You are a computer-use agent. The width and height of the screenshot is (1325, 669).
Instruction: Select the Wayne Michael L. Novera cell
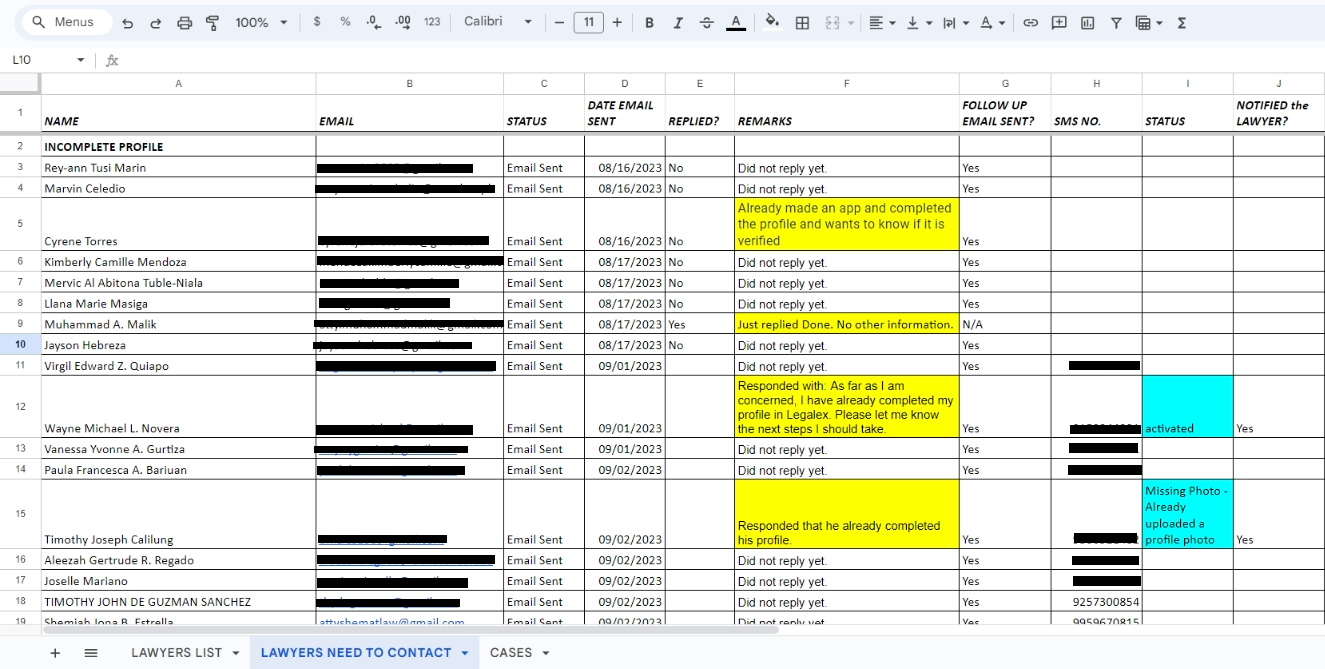pyautogui.click(x=178, y=407)
